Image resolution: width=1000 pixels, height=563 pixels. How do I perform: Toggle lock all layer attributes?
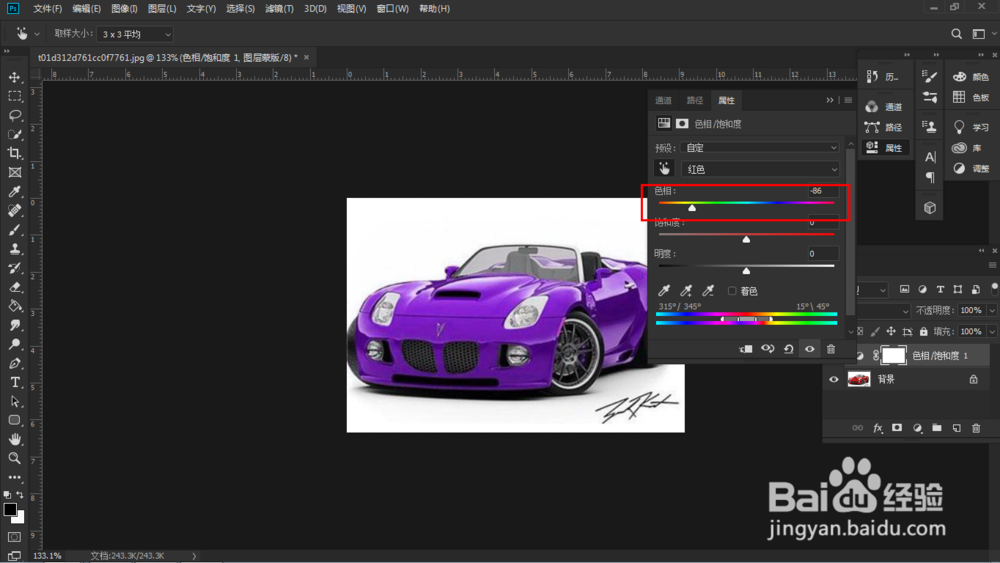tap(923, 332)
